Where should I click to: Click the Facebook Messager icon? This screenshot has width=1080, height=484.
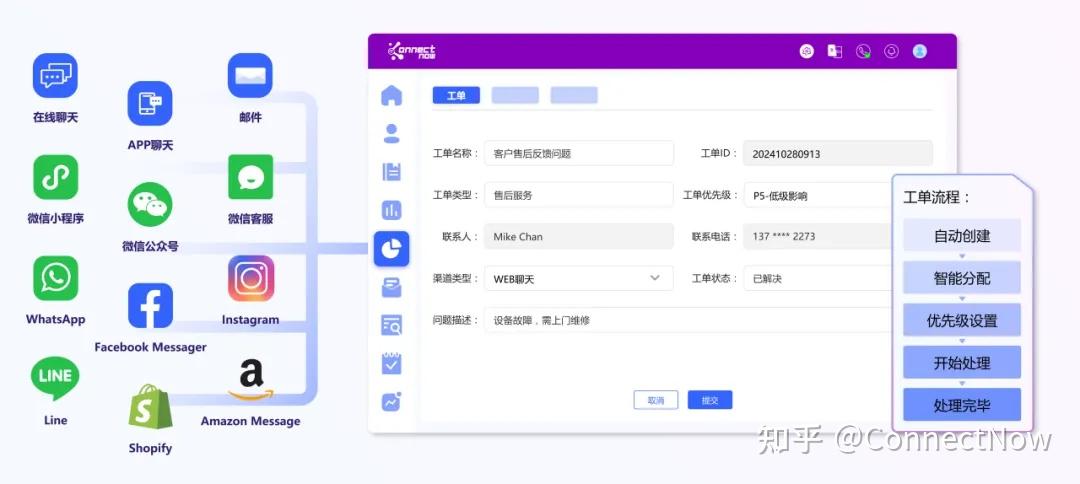click(x=149, y=306)
